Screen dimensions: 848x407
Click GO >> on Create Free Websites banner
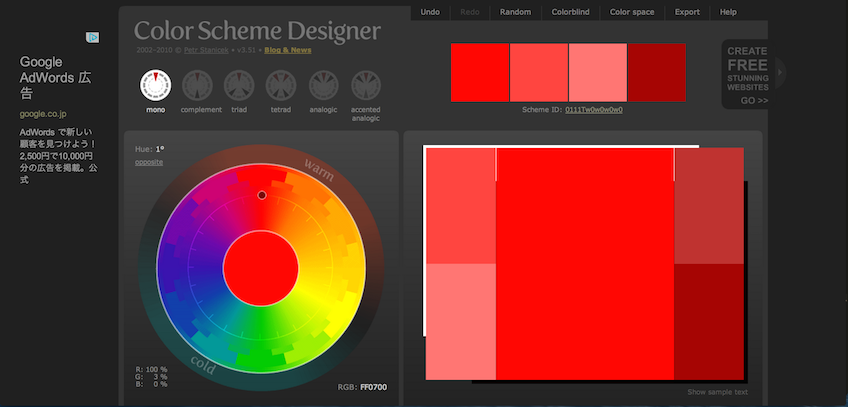(x=754, y=101)
